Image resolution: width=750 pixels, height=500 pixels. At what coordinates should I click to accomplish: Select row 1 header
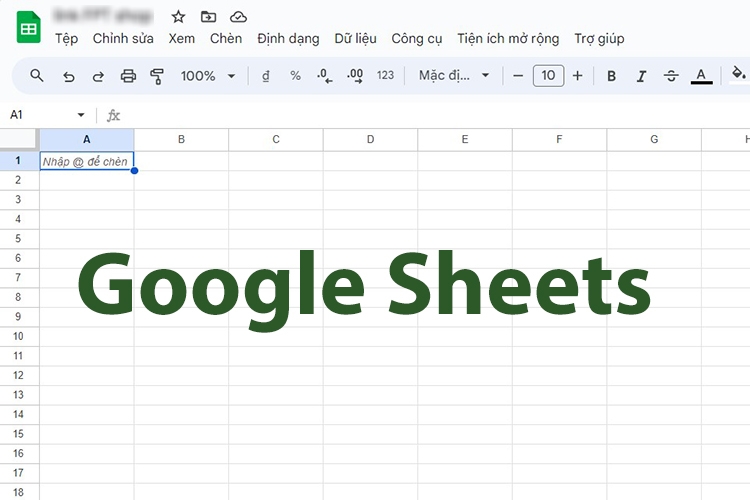[19, 160]
